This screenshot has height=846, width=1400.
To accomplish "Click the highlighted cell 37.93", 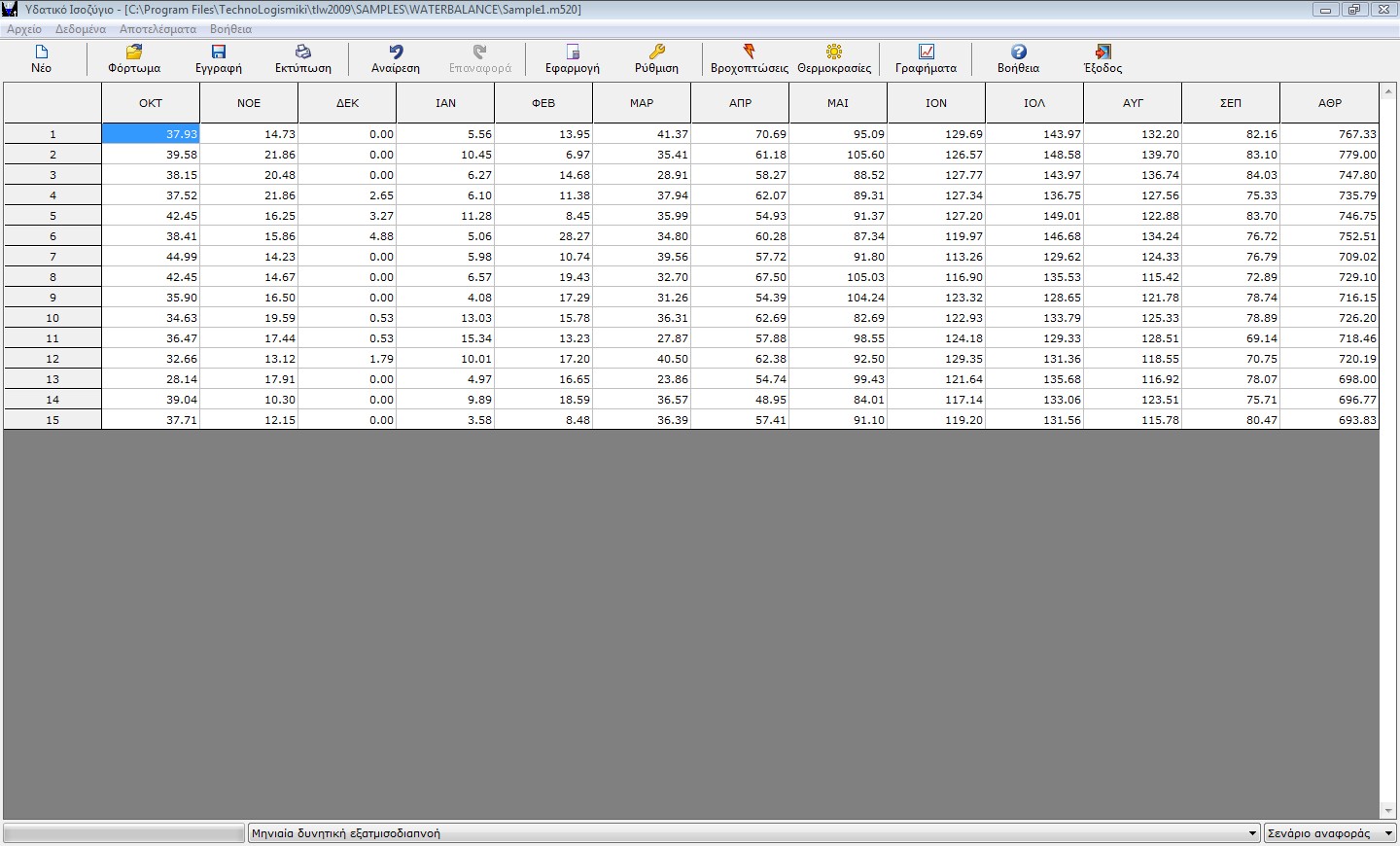I will coord(151,134).
